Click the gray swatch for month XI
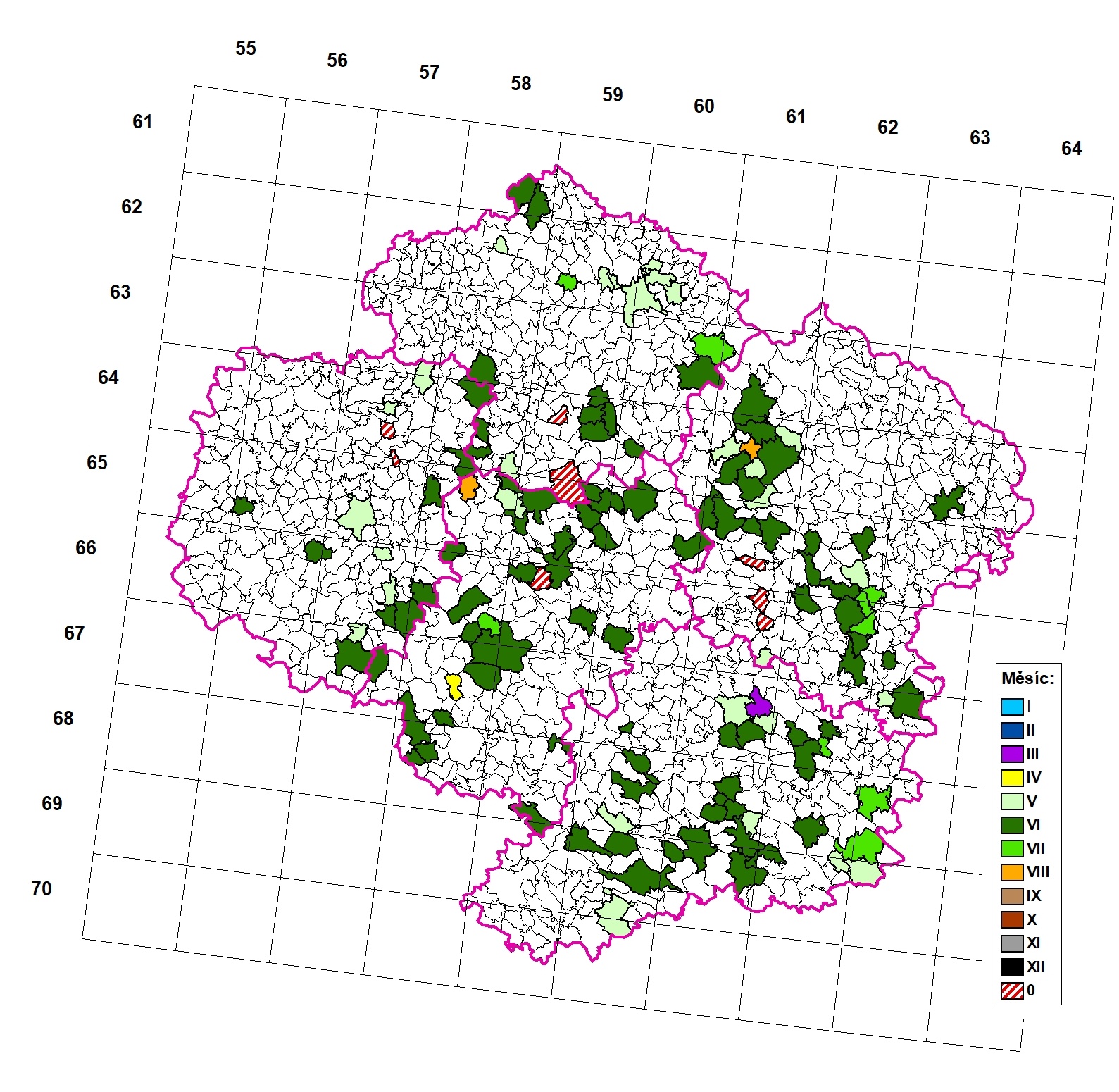This screenshot has height=1092, width=1119. (x=1012, y=943)
